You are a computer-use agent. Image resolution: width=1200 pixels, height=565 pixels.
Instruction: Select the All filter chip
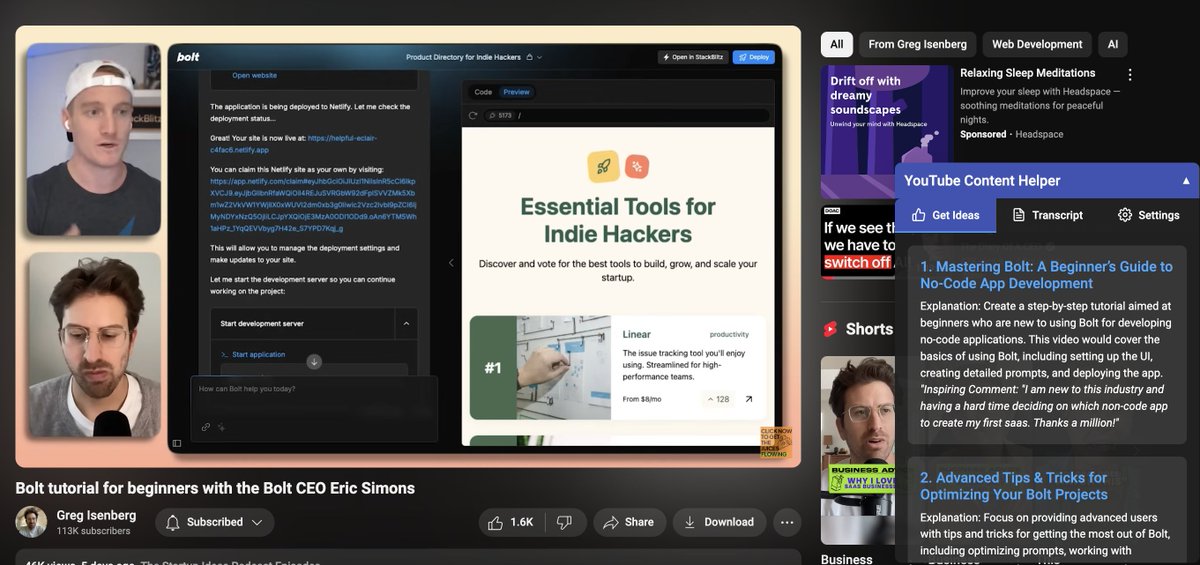point(837,44)
